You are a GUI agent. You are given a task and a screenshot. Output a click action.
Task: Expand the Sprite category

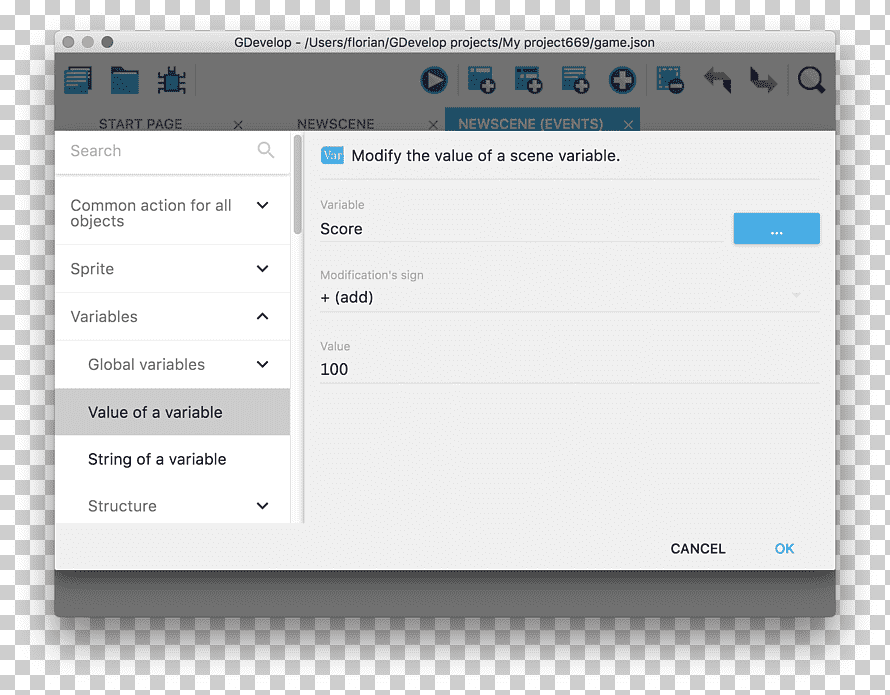coord(173,269)
